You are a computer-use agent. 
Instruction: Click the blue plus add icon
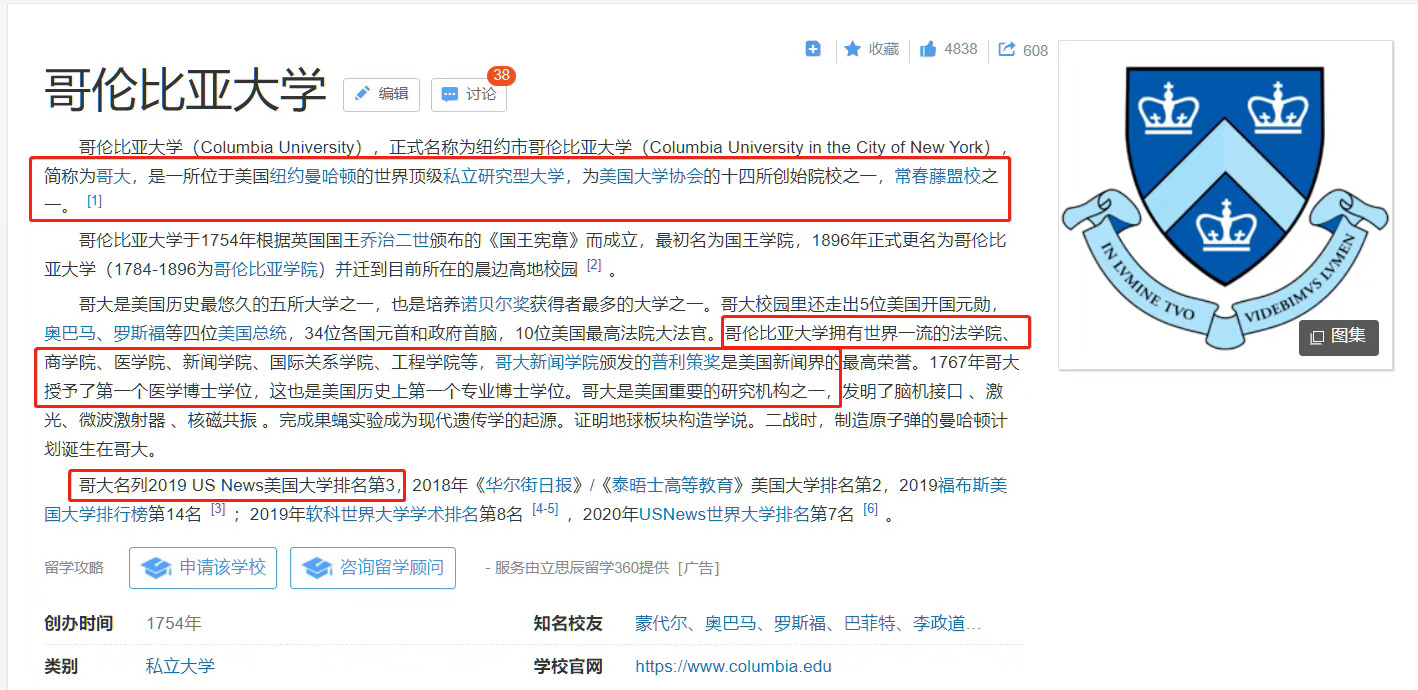click(x=813, y=49)
